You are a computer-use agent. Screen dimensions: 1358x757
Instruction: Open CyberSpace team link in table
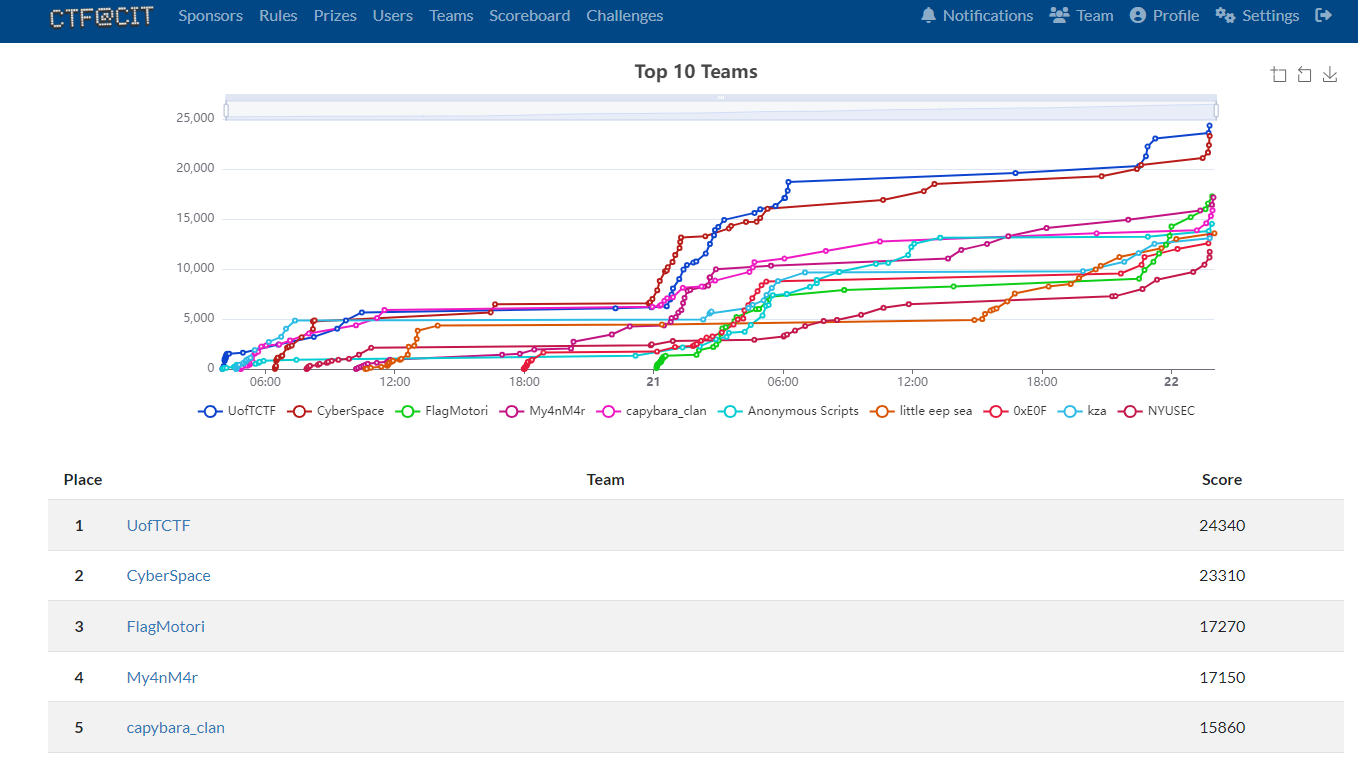(169, 576)
